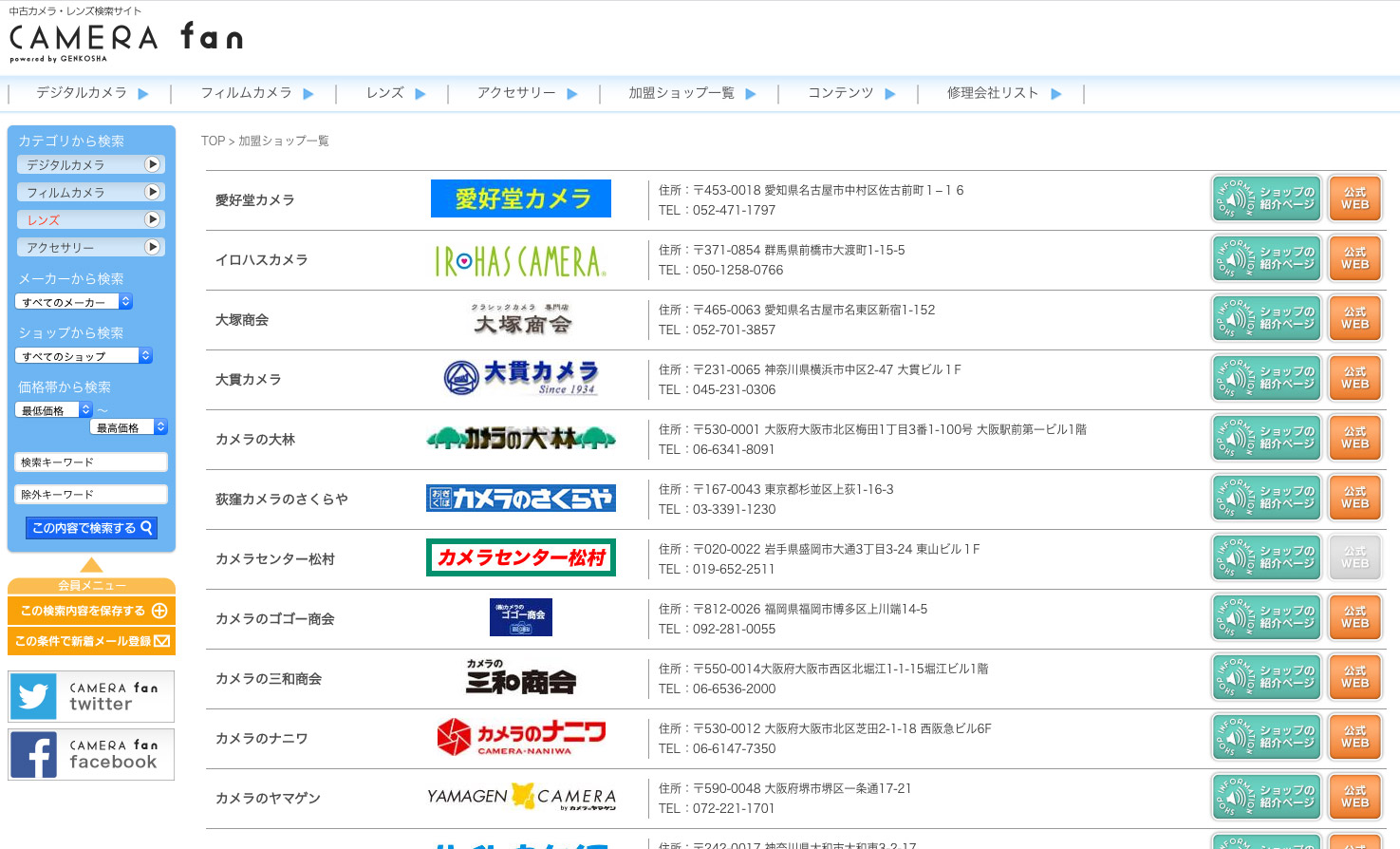Click the 愛好堂カメラ shop logo image
The width and height of the screenshot is (1400, 849).
pos(521,198)
